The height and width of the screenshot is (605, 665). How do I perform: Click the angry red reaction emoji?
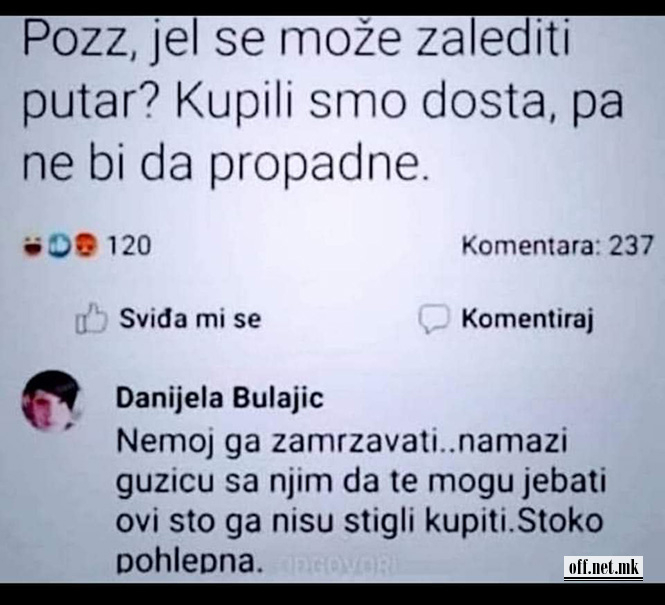pyautogui.click(x=87, y=246)
